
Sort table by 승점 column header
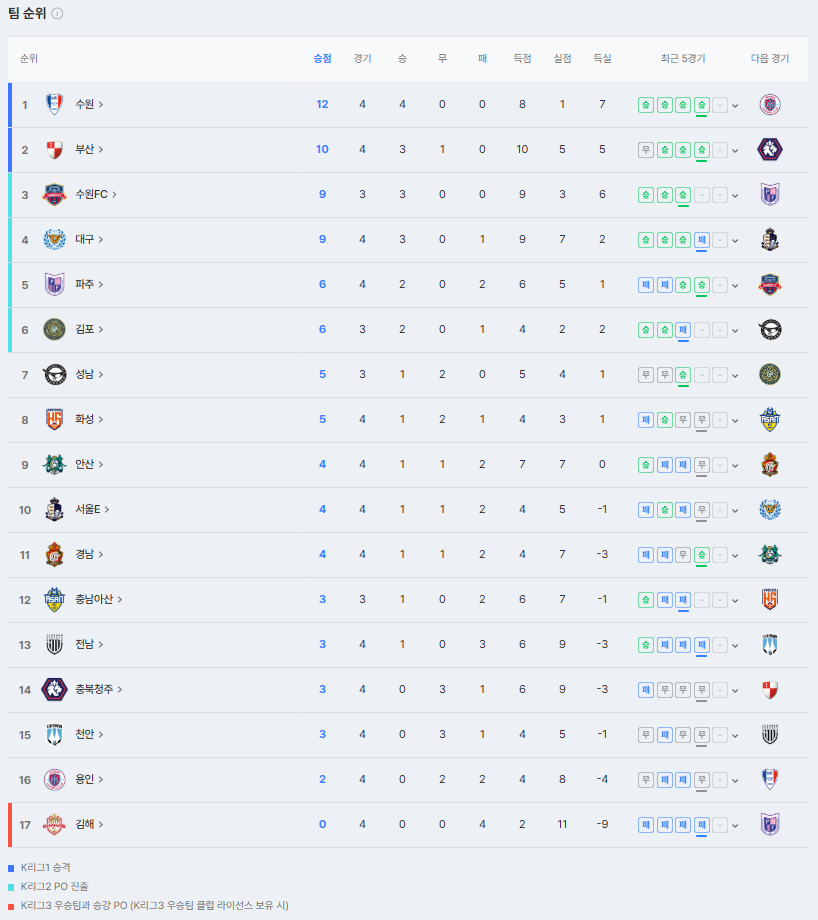(x=322, y=59)
